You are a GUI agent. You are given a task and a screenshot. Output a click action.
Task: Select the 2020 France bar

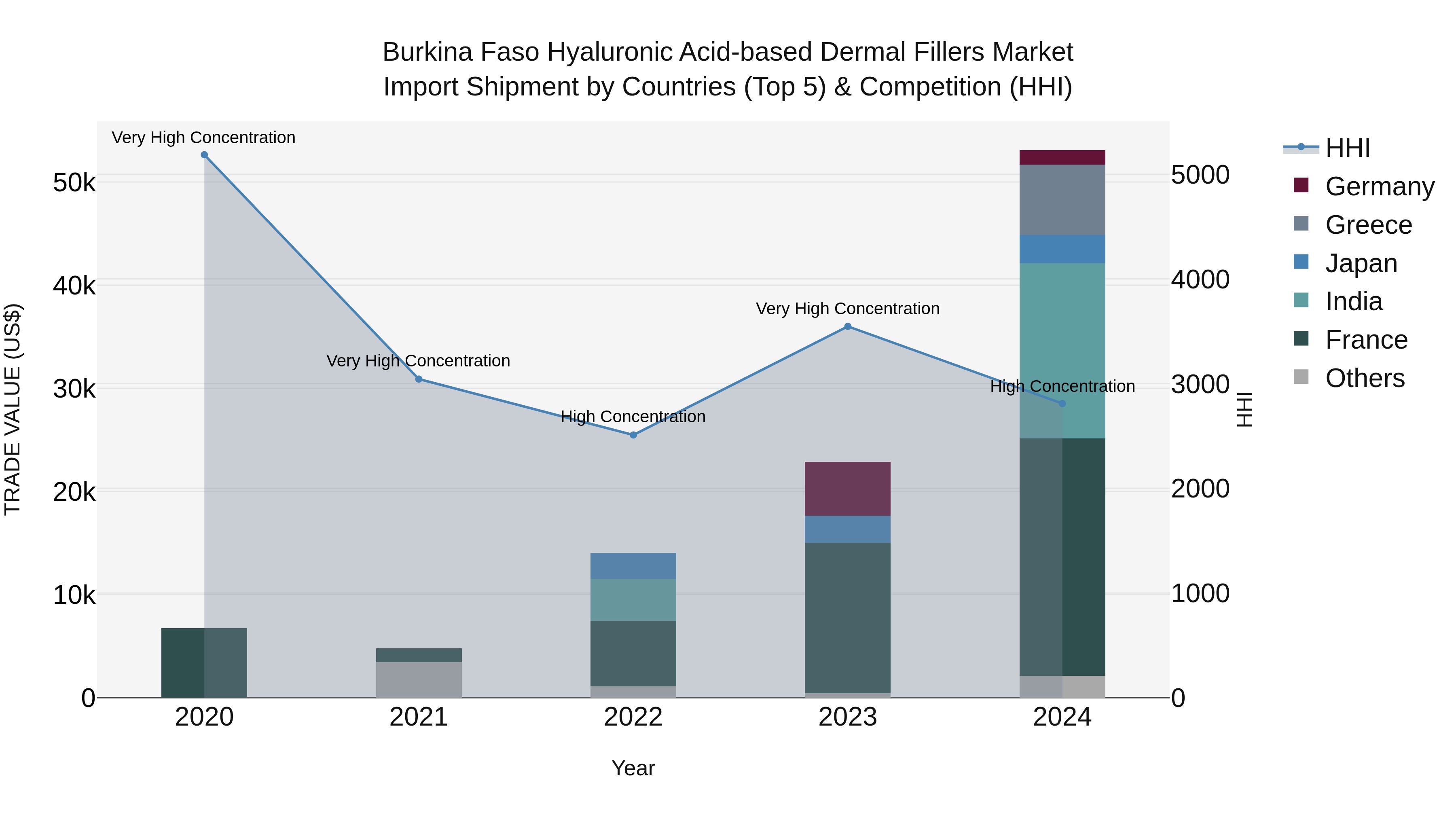pyautogui.click(x=205, y=662)
